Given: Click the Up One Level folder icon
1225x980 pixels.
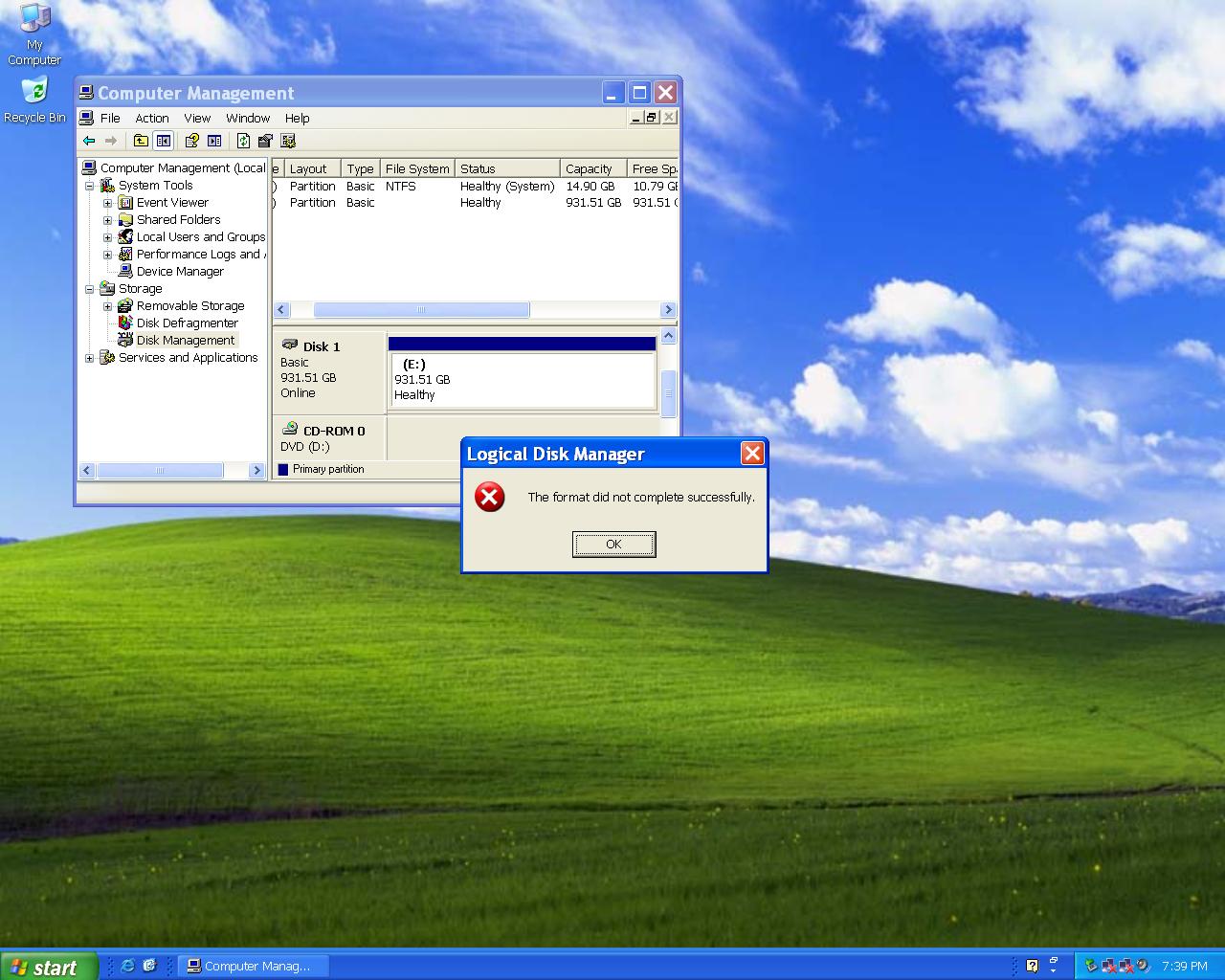Looking at the screenshot, I should click(x=141, y=141).
